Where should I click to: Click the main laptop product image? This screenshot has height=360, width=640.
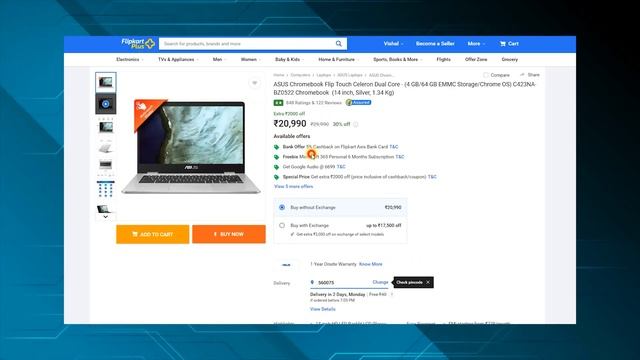pos(191,148)
